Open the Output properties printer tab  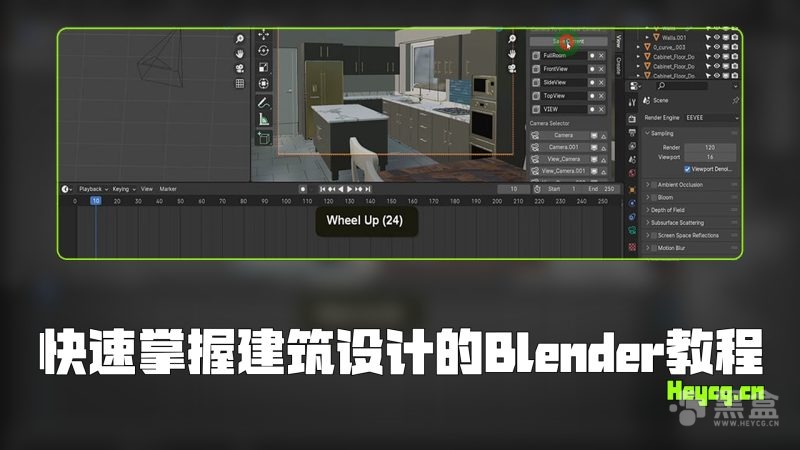pos(632,133)
